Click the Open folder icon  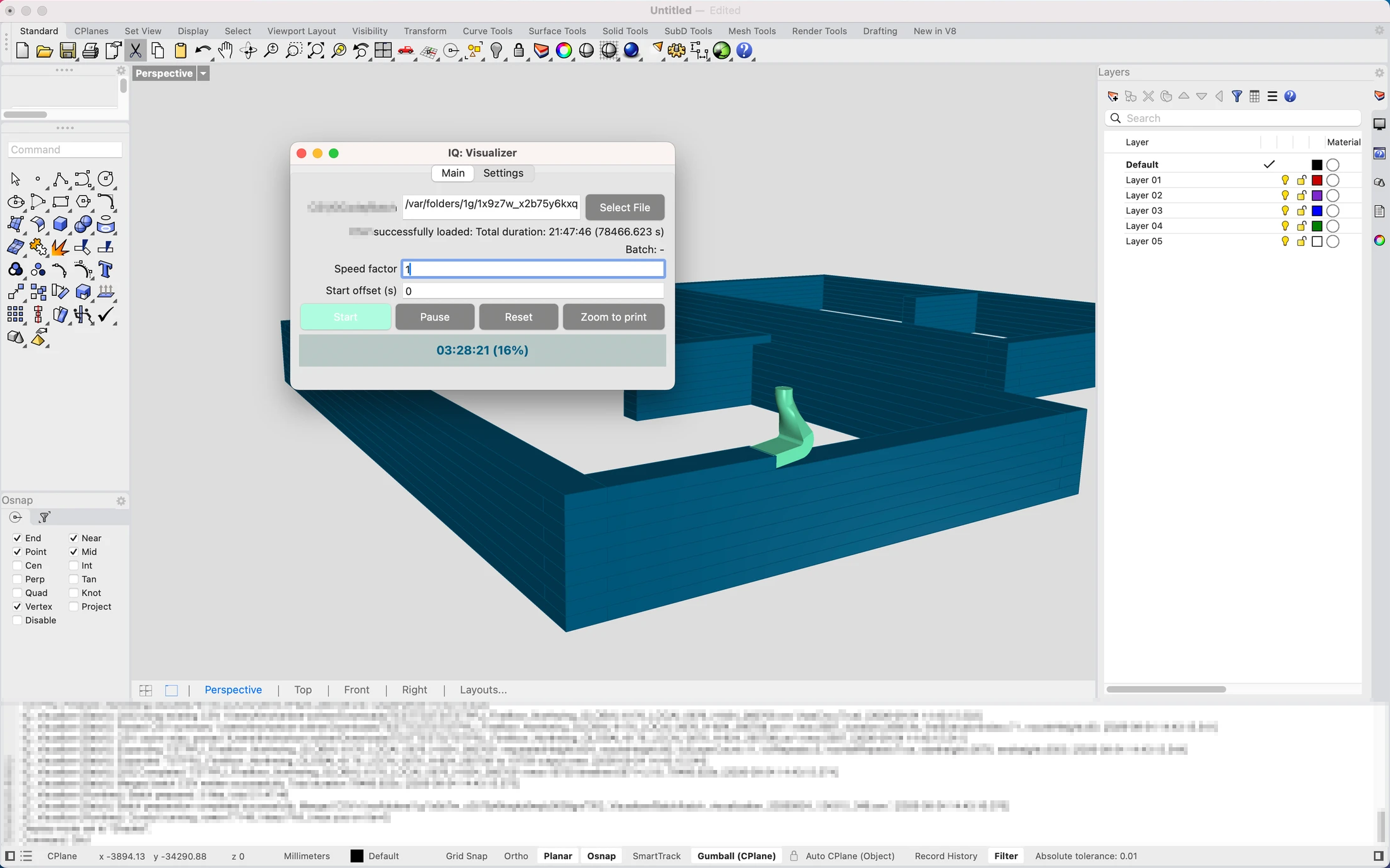[x=44, y=51]
